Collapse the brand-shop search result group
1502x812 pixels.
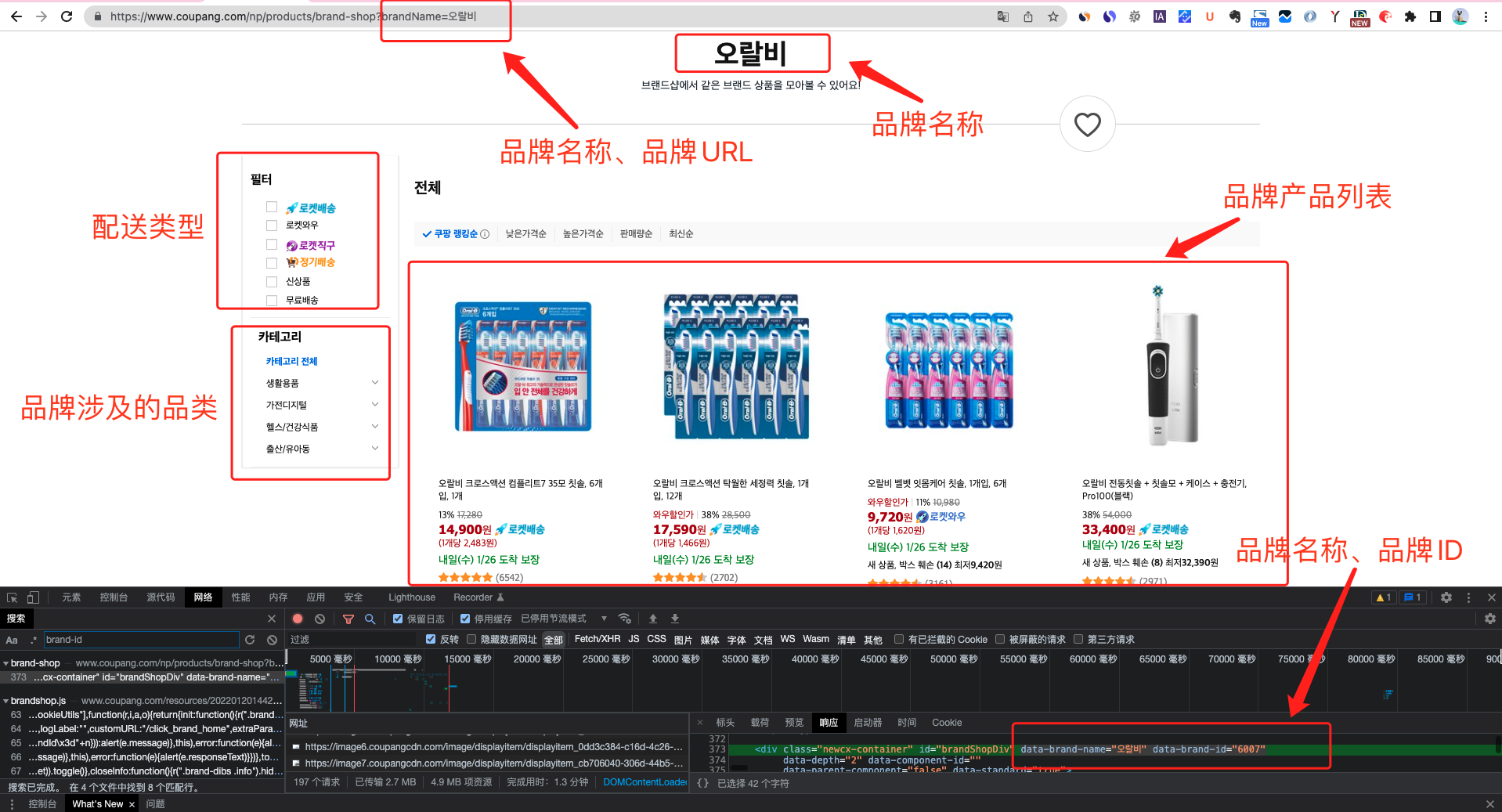pyautogui.click(x=6, y=663)
